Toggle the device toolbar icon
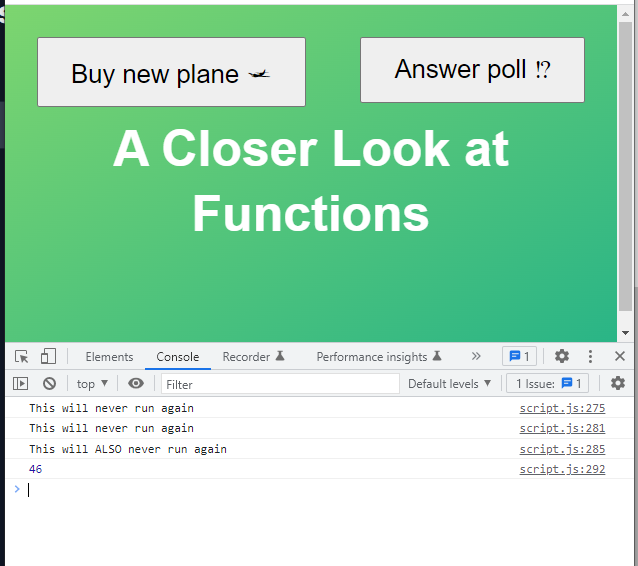The width and height of the screenshot is (638, 566). click(x=48, y=356)
